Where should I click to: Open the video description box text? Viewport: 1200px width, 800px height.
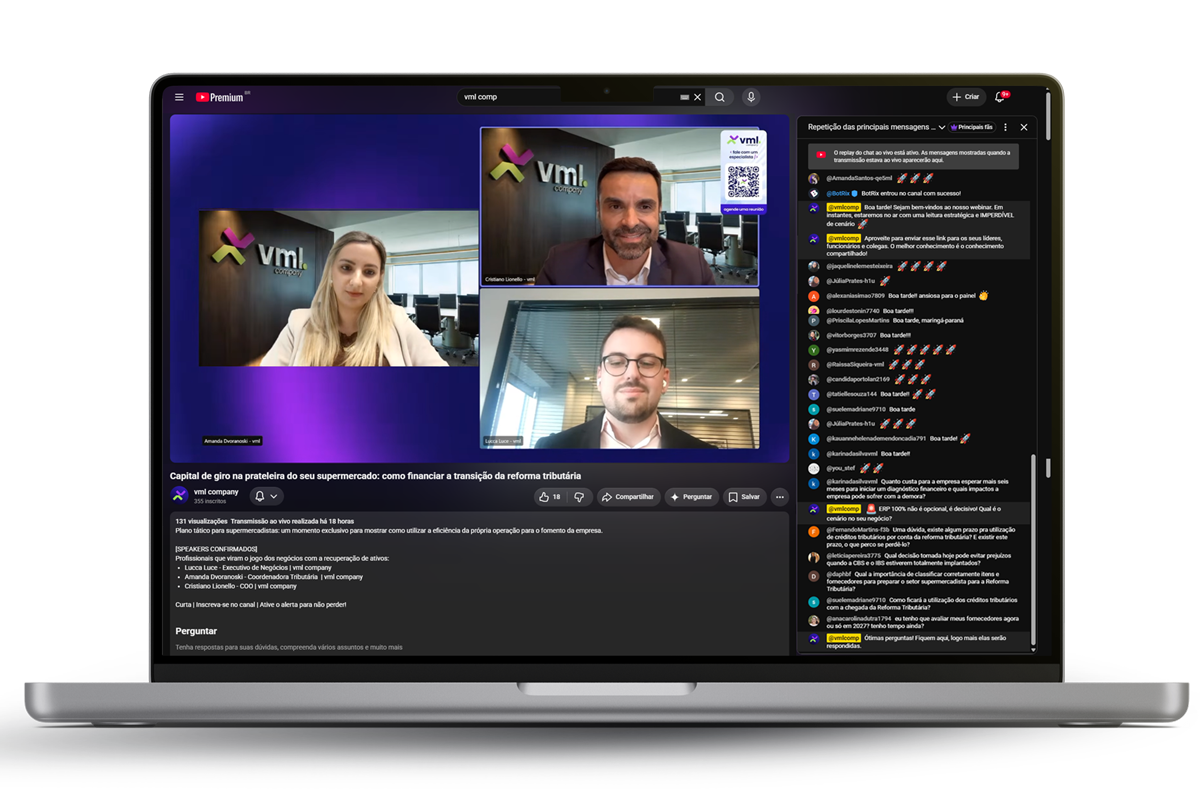click(x=479, y=584)
